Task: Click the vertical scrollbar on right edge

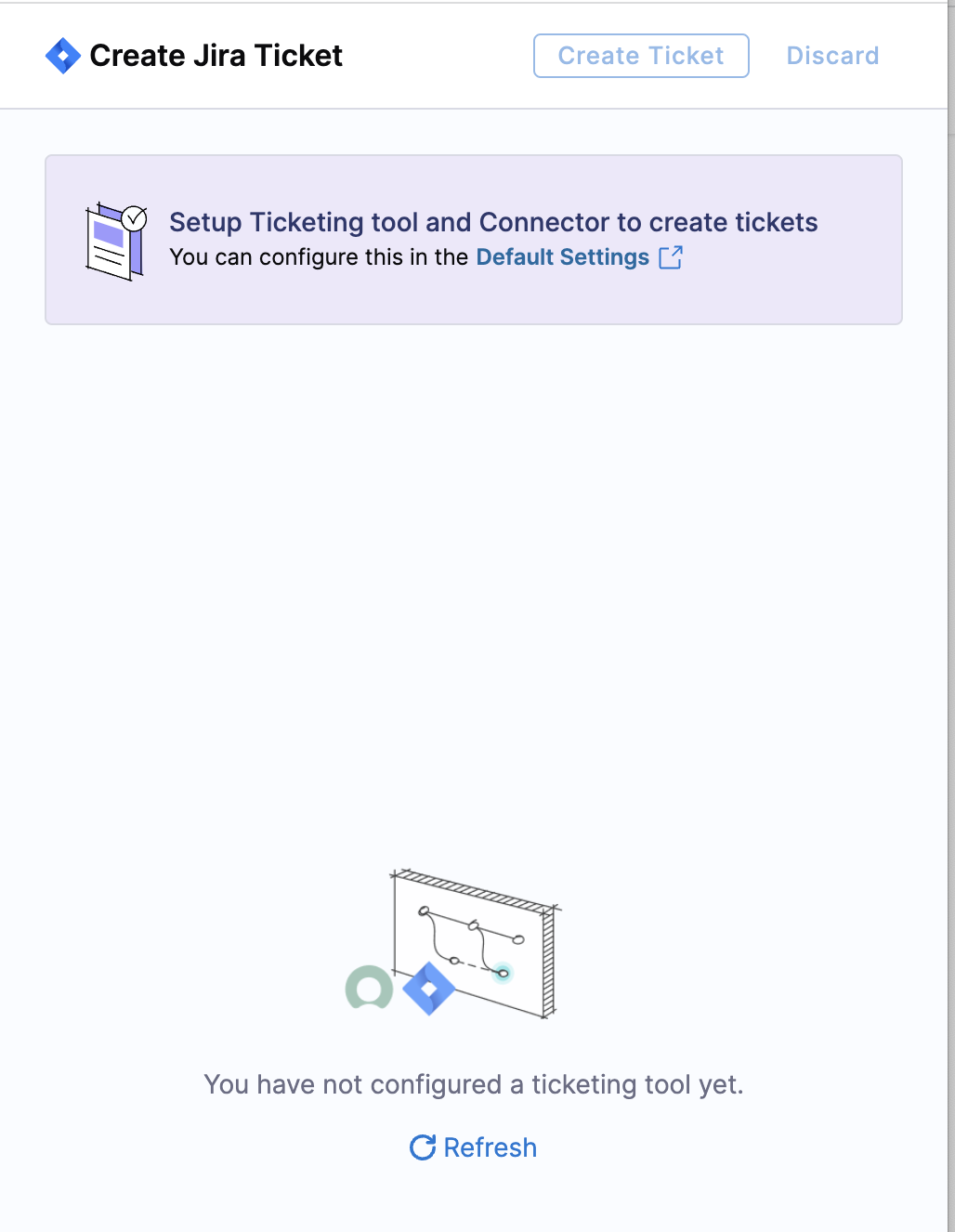Action: [x=951, y=616]
